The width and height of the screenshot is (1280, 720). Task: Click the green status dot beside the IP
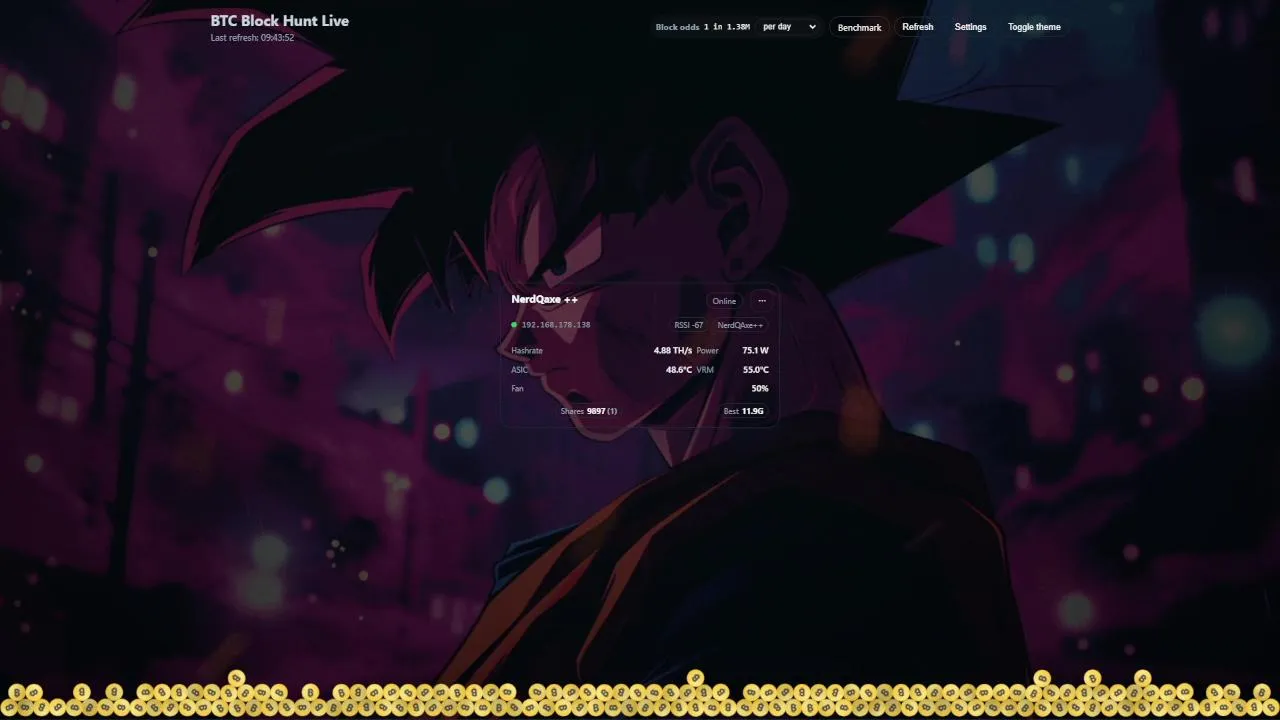click(514, 325)
